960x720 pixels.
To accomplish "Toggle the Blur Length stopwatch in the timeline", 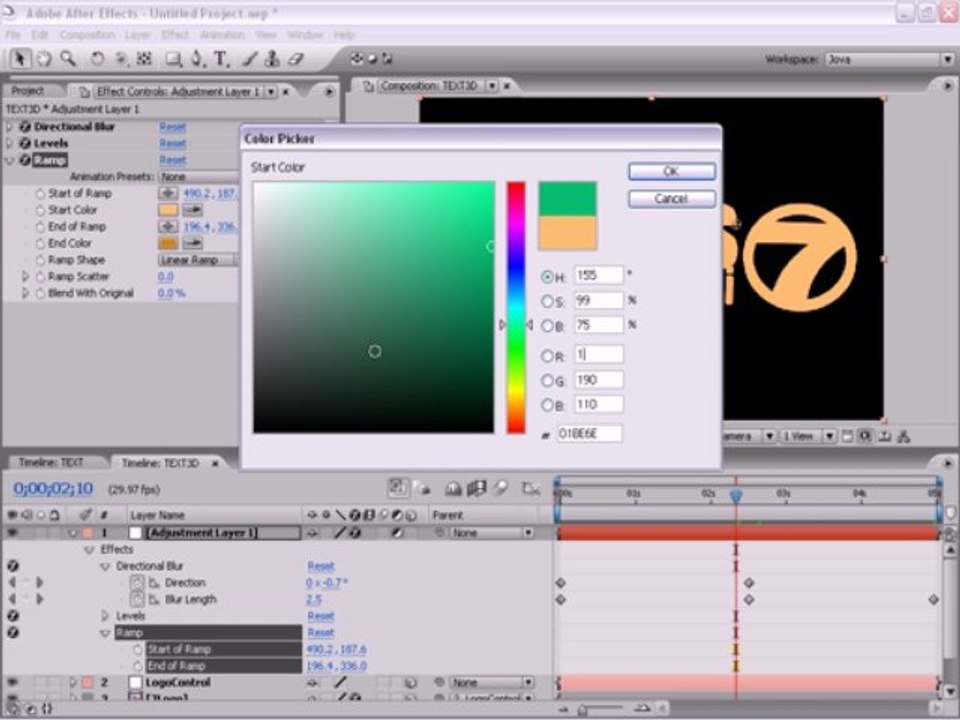I will pyautogui.click(x=137, y=599).
